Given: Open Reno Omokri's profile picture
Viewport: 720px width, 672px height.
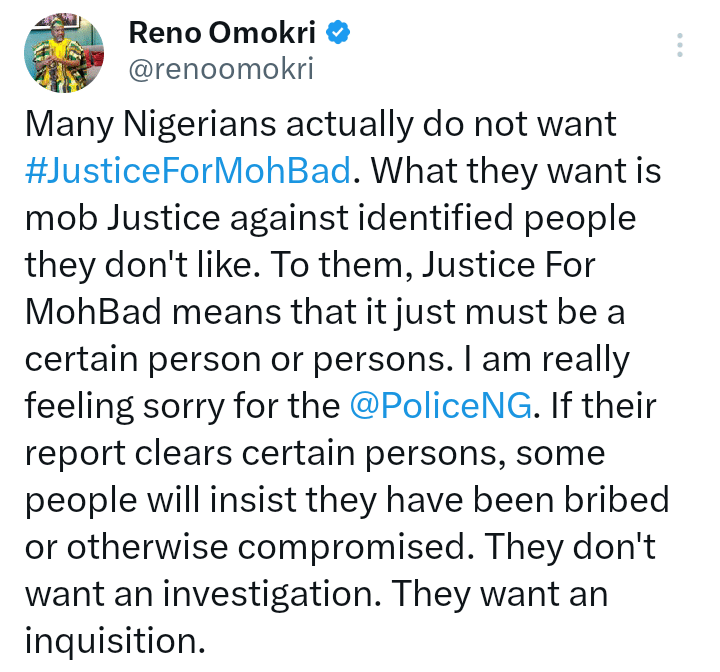Looking at the screenshot, I should pos(64,53).
